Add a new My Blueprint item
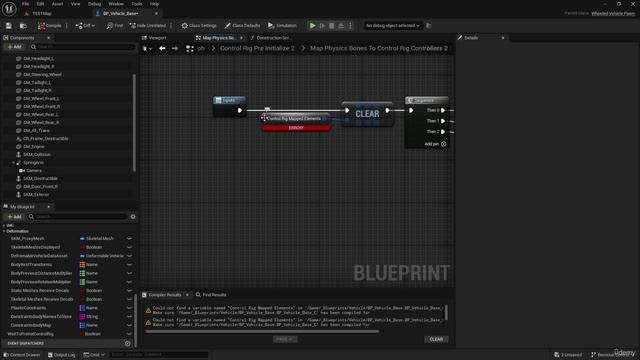Image resolution: width=640 pixels, height=360 pixels. tap(14, 217)
